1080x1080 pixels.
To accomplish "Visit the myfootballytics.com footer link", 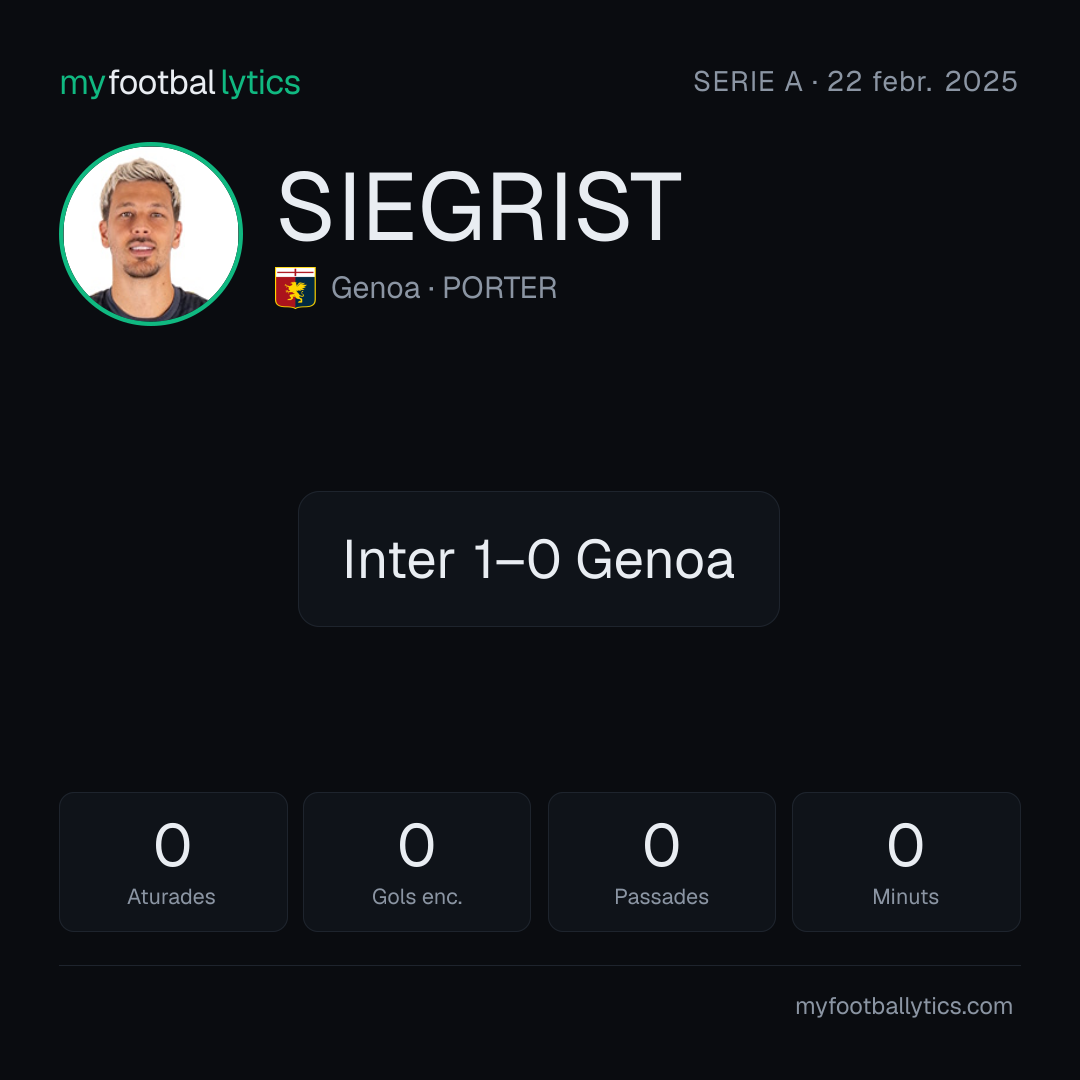I will pos(904,1006).
